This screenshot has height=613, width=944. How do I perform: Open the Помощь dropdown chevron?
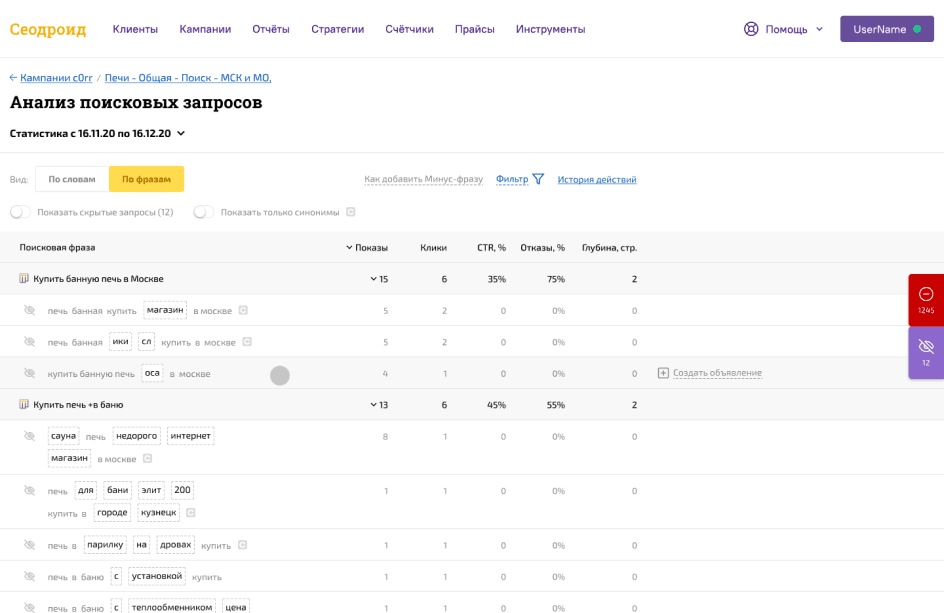820,29
